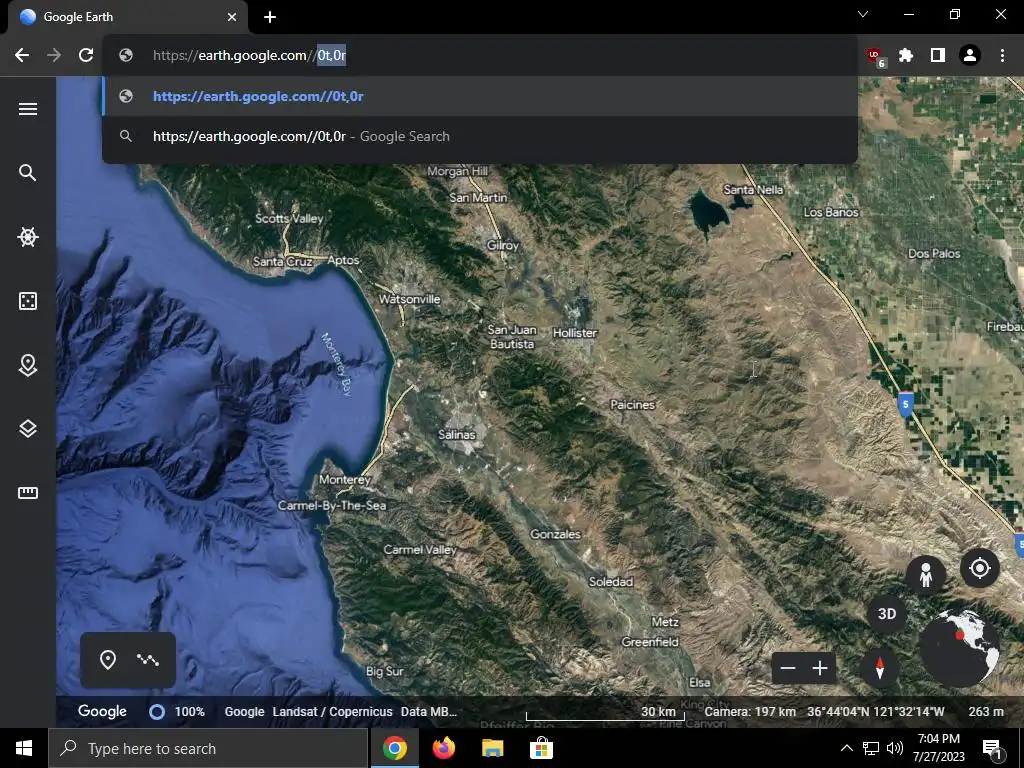
Task: Click the camera coordinates readout
Action: point(875,712)
